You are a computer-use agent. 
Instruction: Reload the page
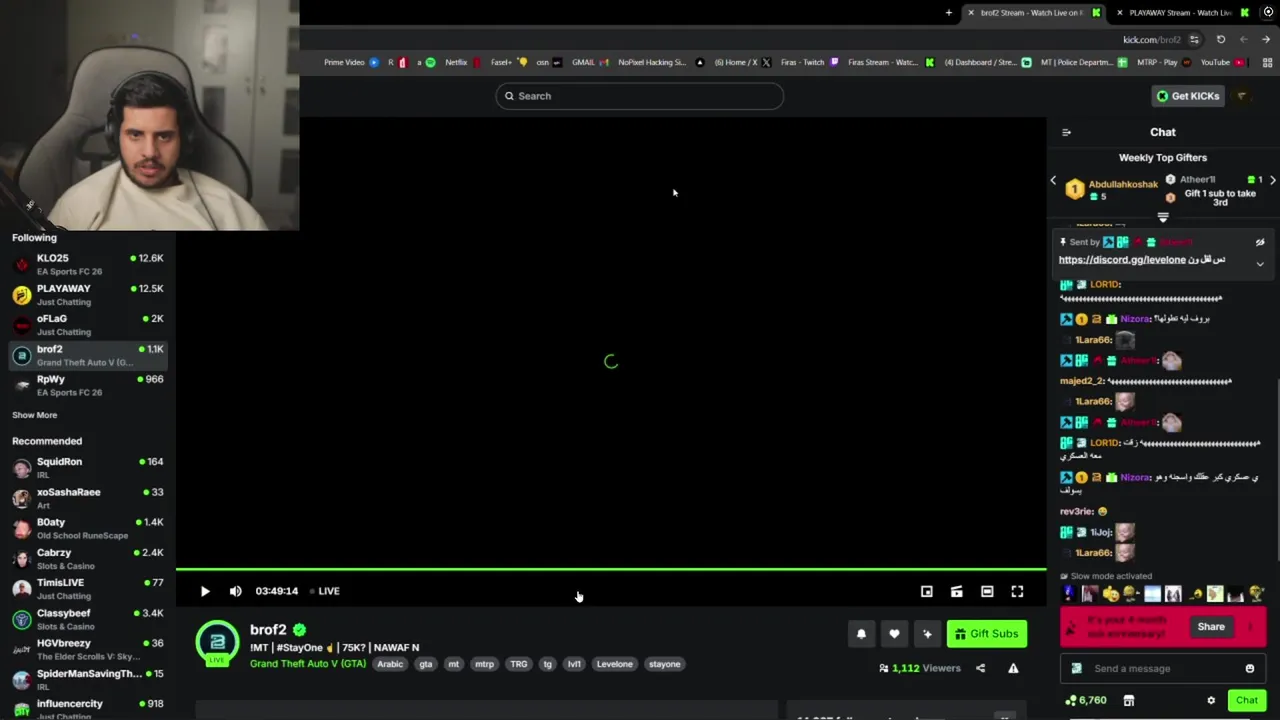point(1221,40)
